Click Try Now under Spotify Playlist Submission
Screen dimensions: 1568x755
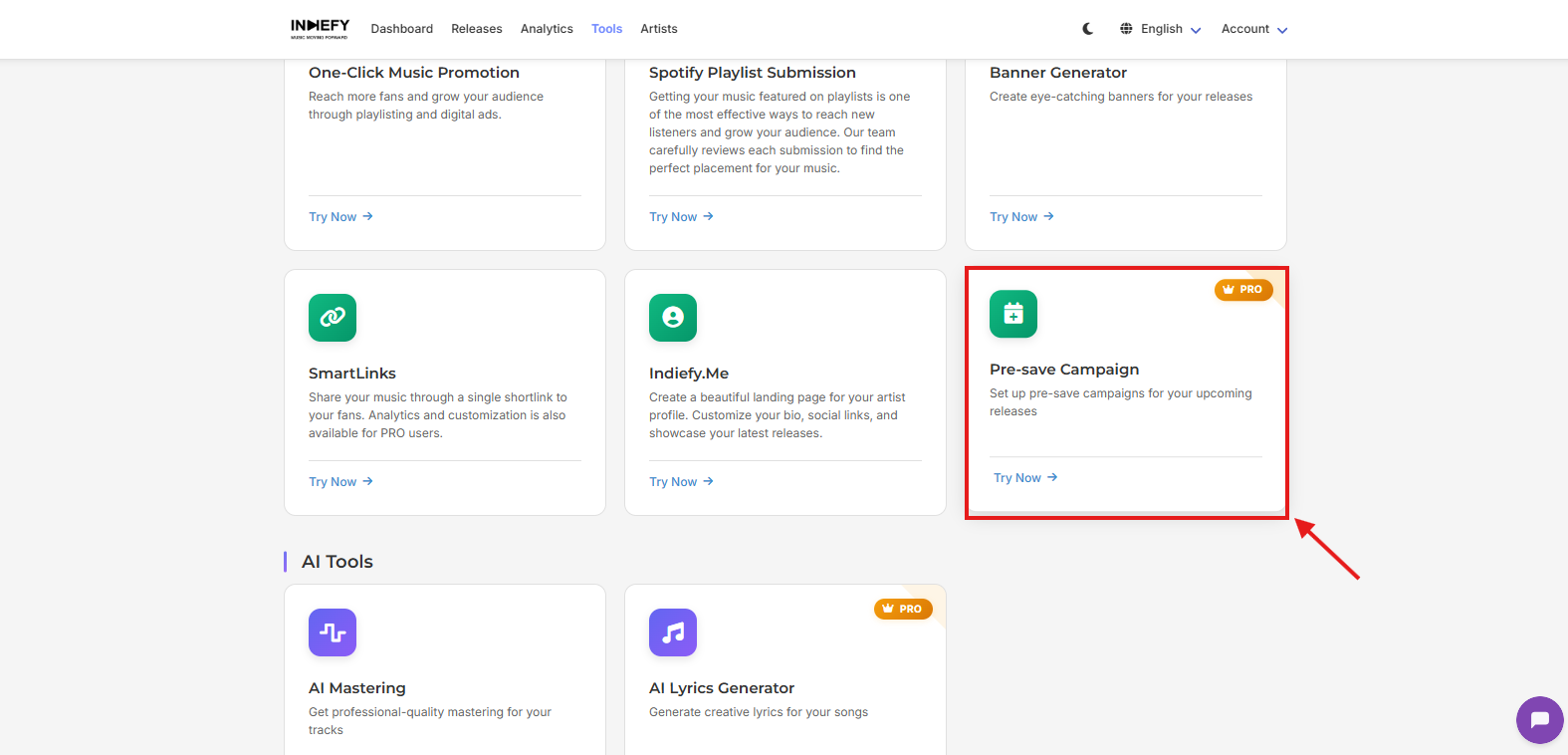pos(681,217)
